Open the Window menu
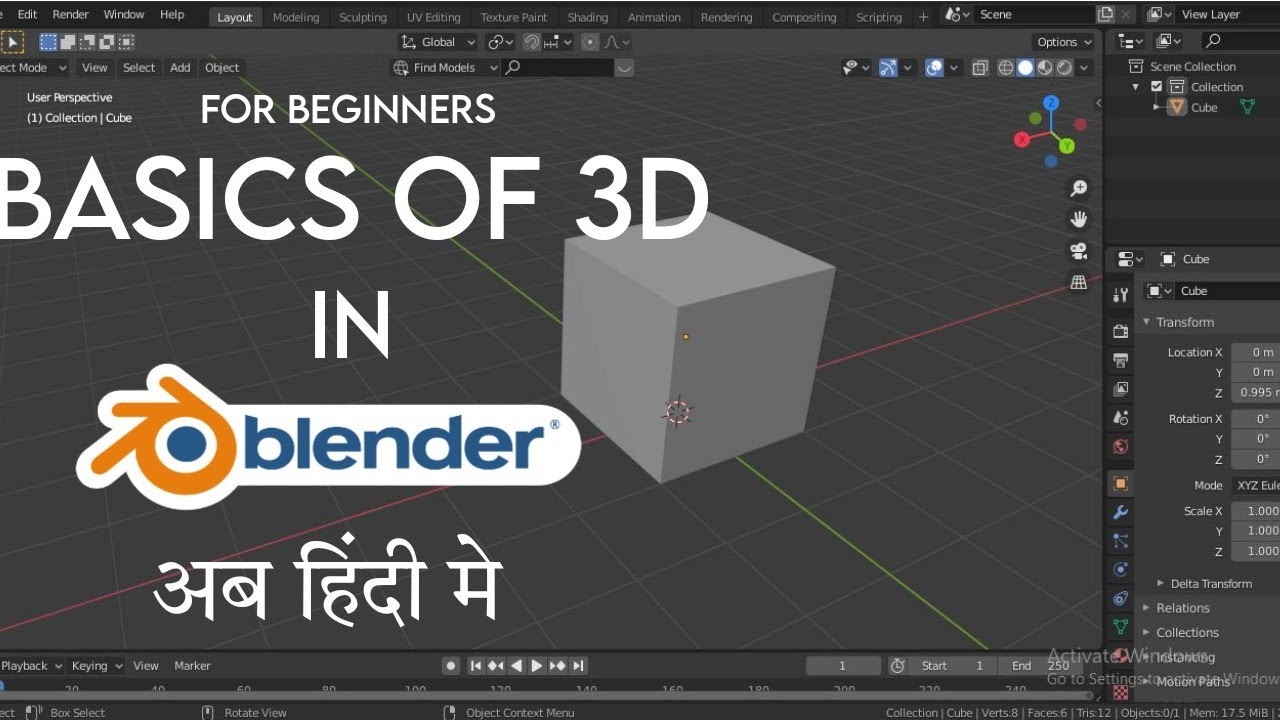Viewport: 1280px width, 720px height. click(124, 14)
